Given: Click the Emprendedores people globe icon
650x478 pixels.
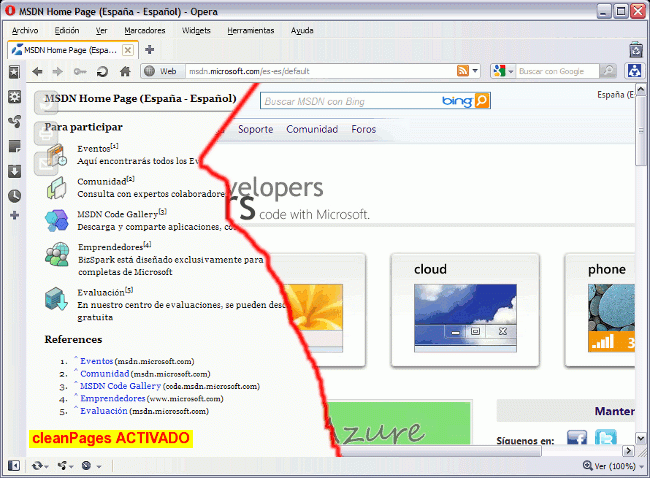Looking at the screenshot, I should (57, 254).
